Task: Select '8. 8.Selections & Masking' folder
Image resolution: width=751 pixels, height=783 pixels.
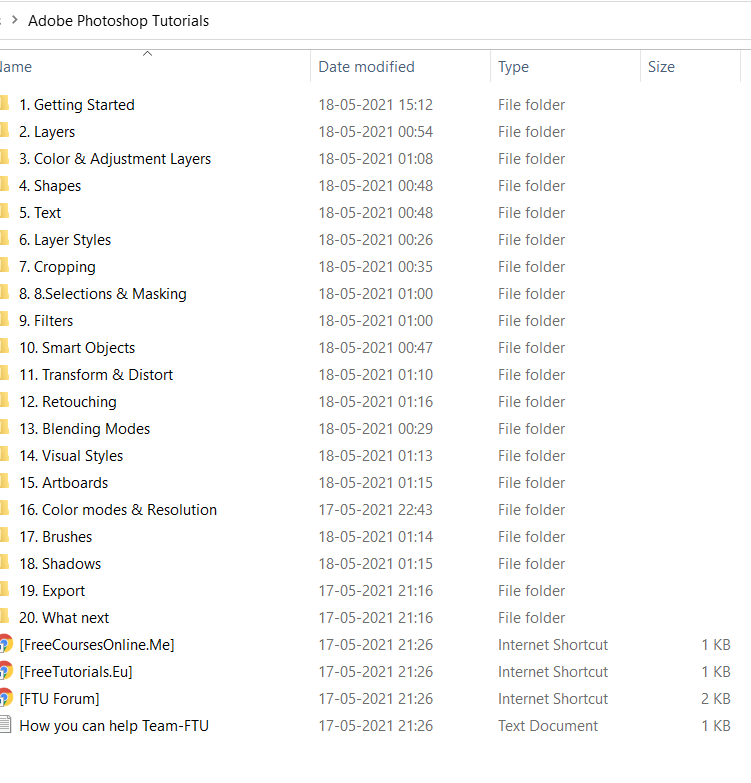Action: 103,294
